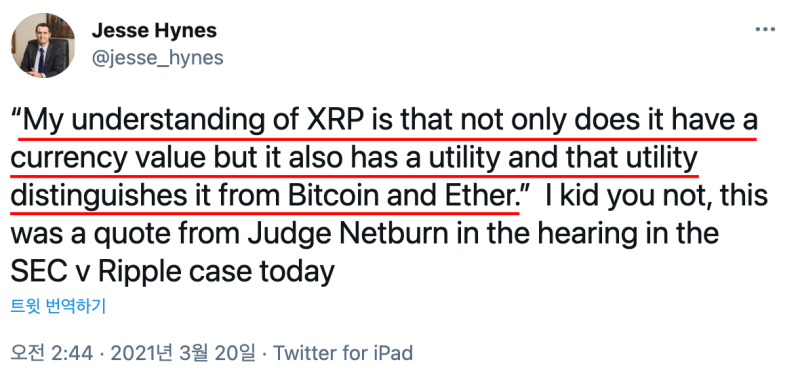This screenshot has height=375, width=800.
Task: Open the tweet's more options ellipsis menu
Action: 764,30
